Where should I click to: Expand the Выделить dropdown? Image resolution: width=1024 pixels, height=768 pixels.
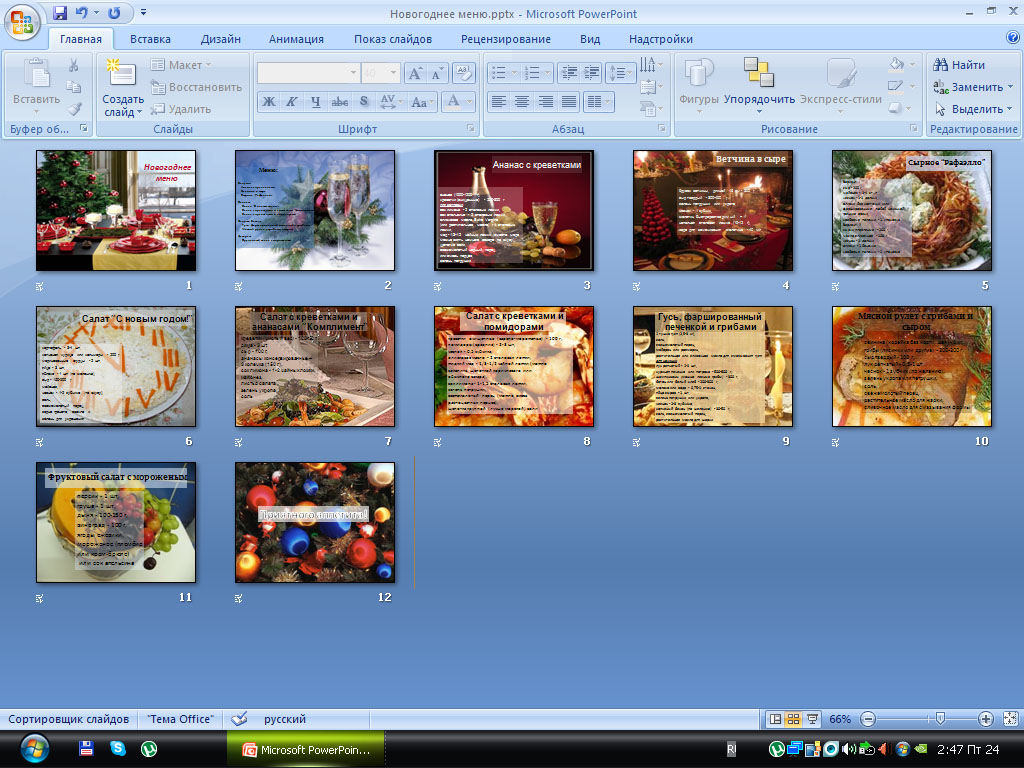(1009, 109)
